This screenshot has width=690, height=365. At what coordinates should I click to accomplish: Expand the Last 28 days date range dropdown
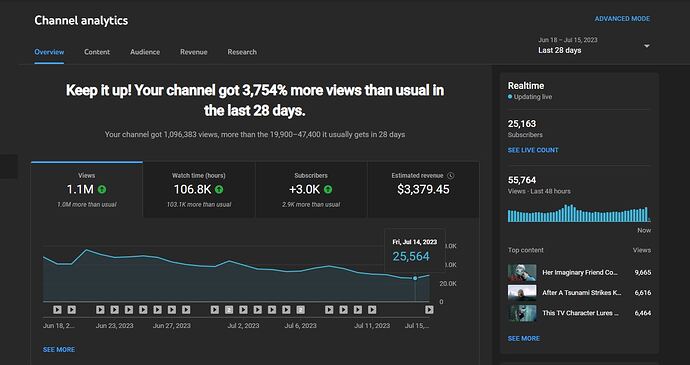pyautogui.click(x=594, y=45)
